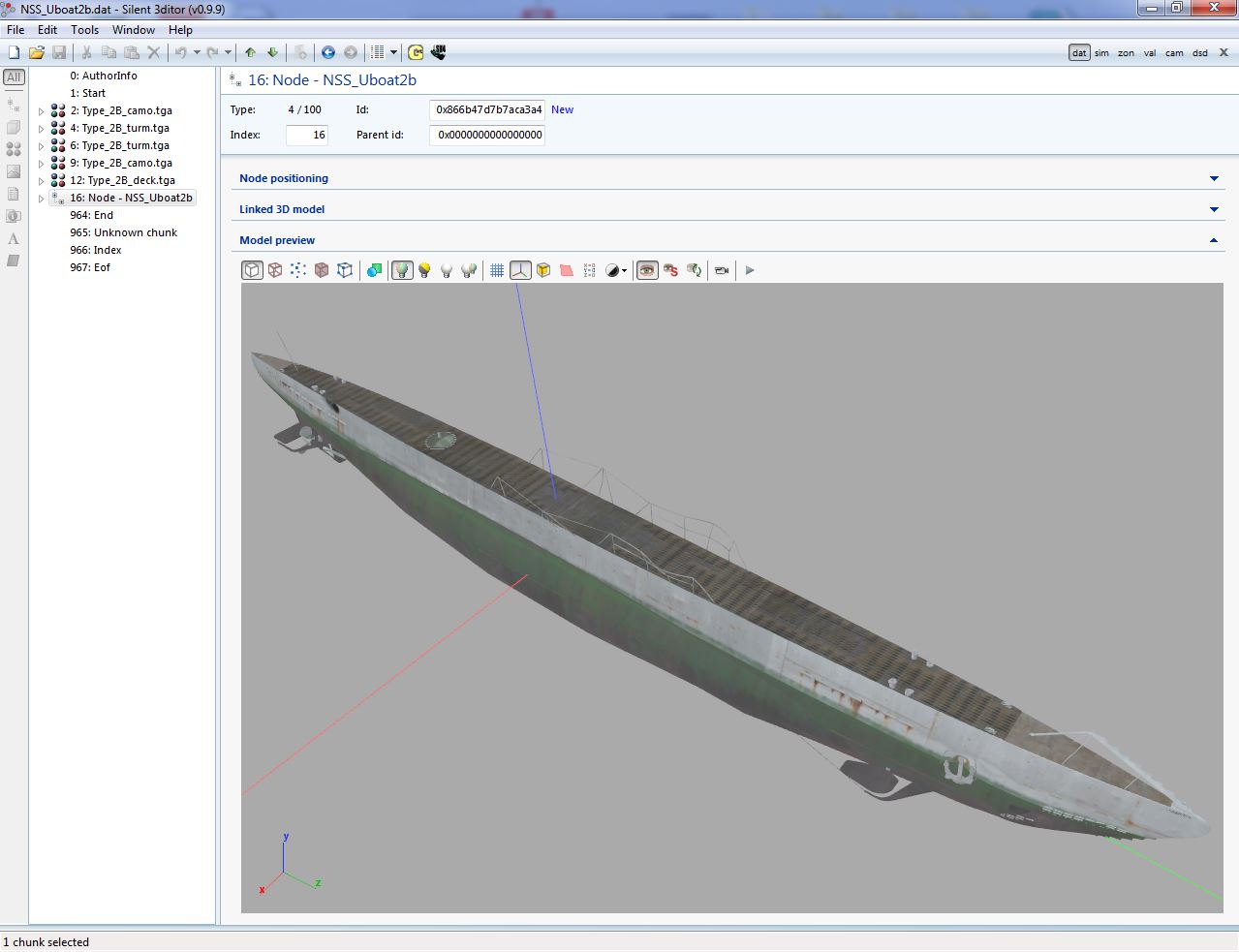Toggle the dat file type button
Screen dimensions: 1239x952
[x=1079, y=53]
